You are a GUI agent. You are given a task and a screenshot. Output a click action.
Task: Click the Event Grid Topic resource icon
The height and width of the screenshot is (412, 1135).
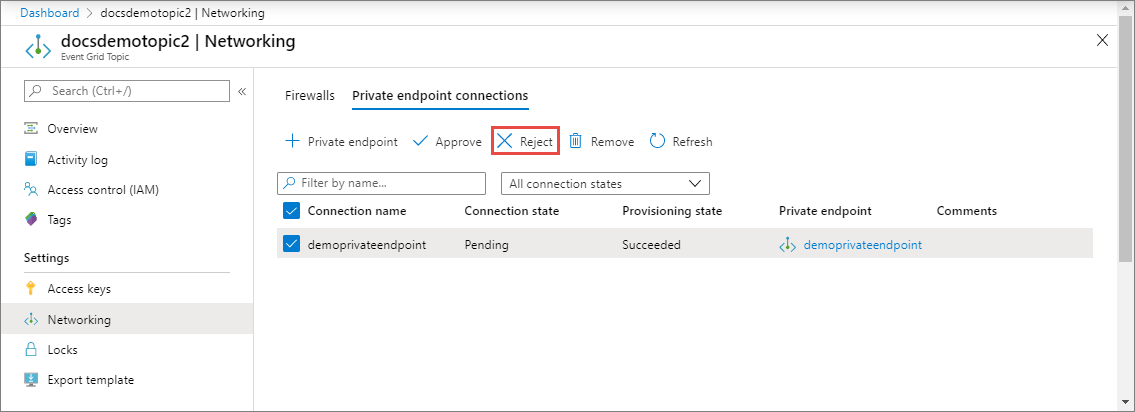(38, 47)
